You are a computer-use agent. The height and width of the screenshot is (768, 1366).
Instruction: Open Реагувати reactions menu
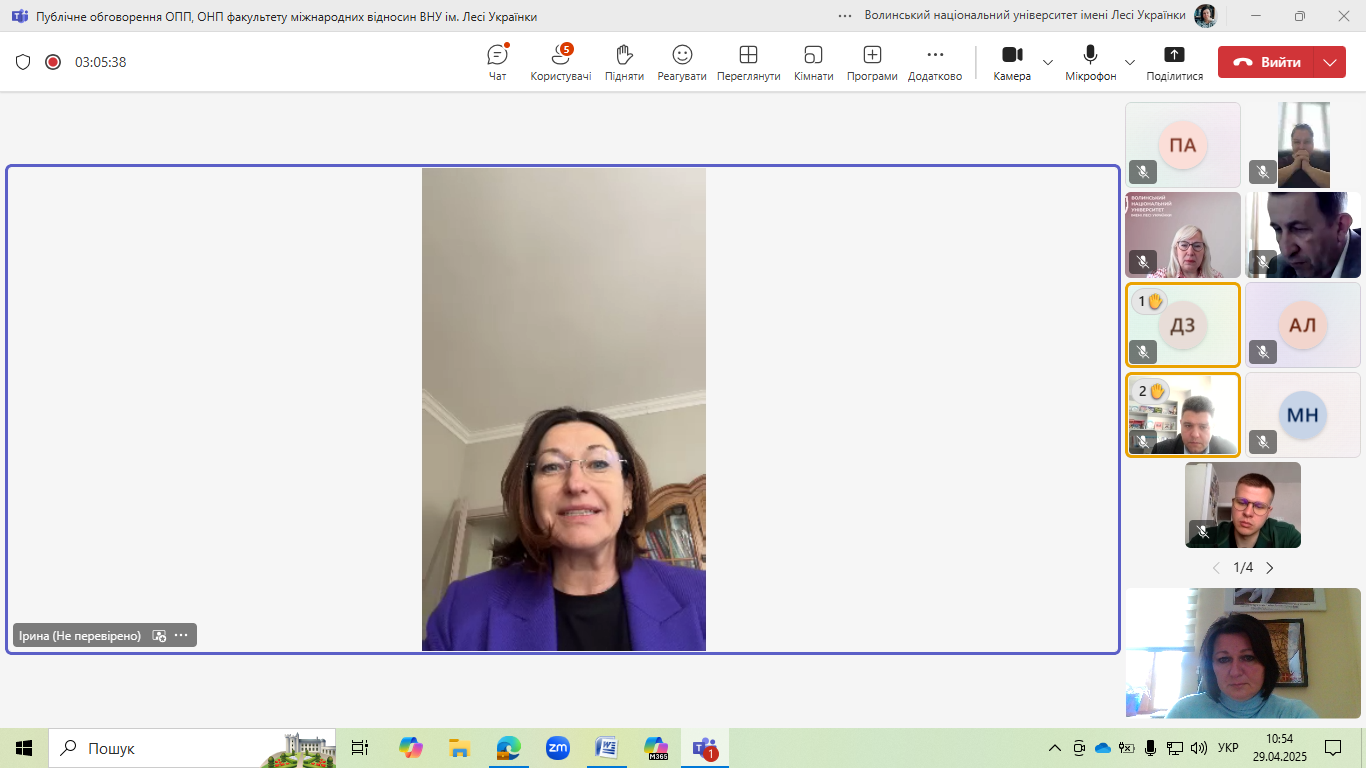click(682, 62)
